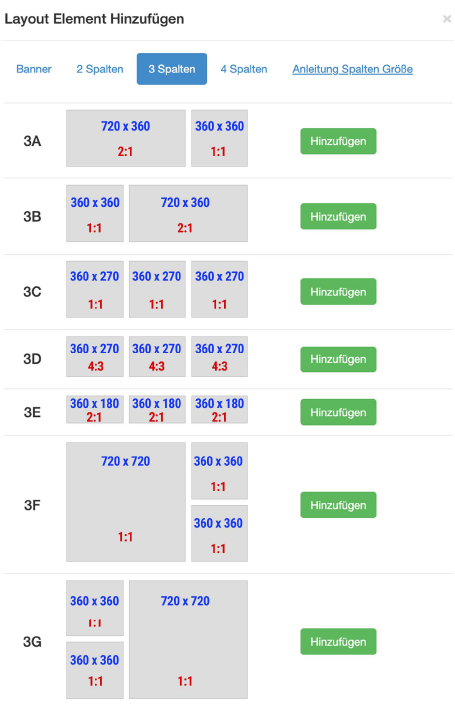
Task: Switch to the Banner tab
Action: tap(34, 69)
